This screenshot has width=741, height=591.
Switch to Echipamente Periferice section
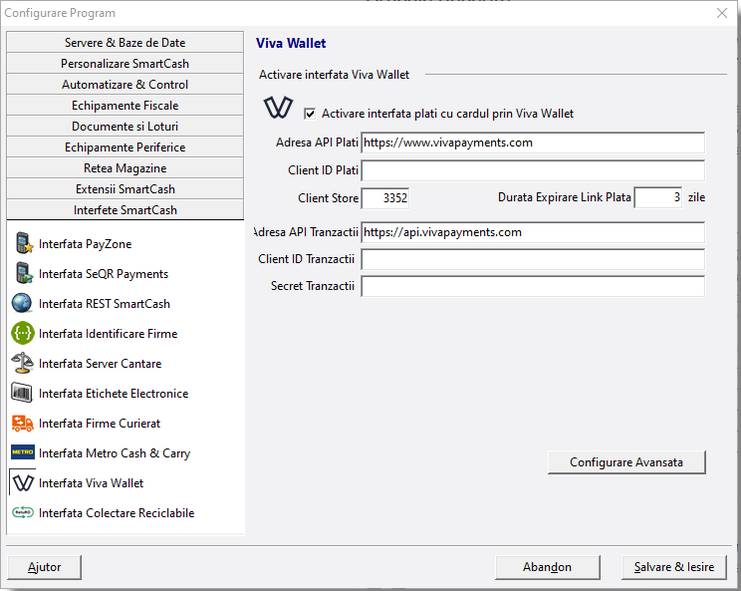pos(125,147)
